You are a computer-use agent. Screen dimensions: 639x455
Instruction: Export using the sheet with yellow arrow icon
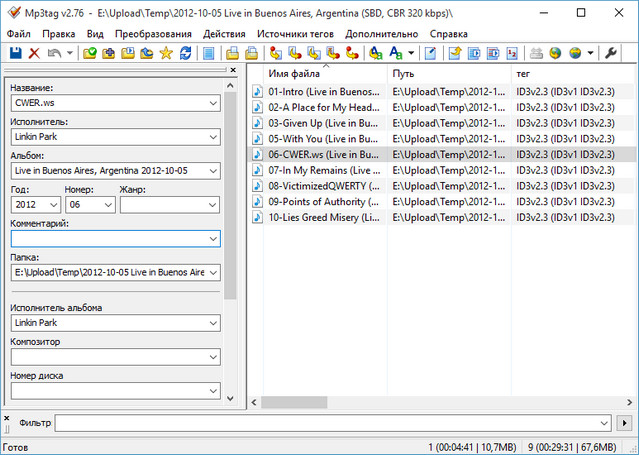tap(454, 53)
